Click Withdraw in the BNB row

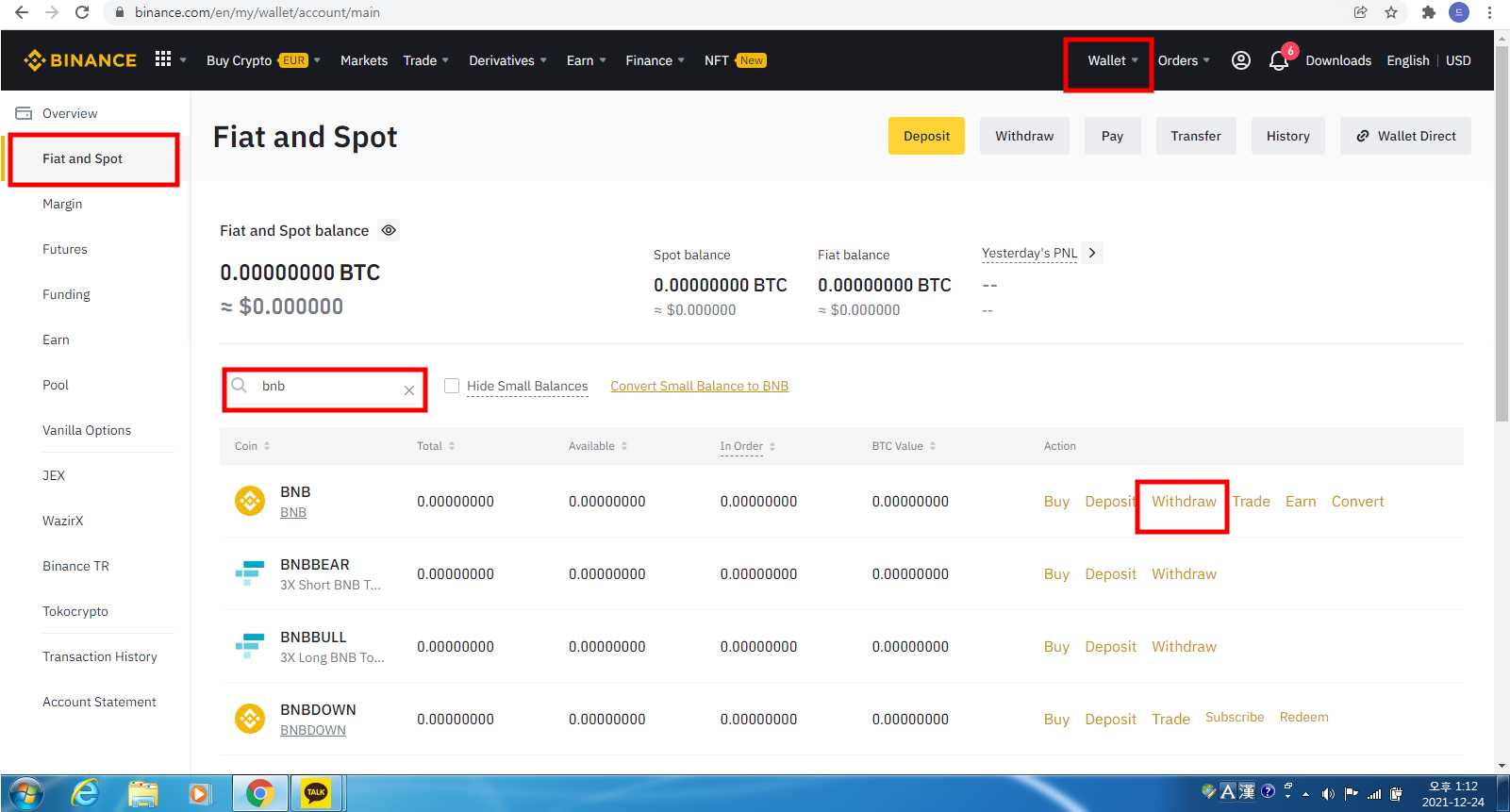(x=1184, y=502)
